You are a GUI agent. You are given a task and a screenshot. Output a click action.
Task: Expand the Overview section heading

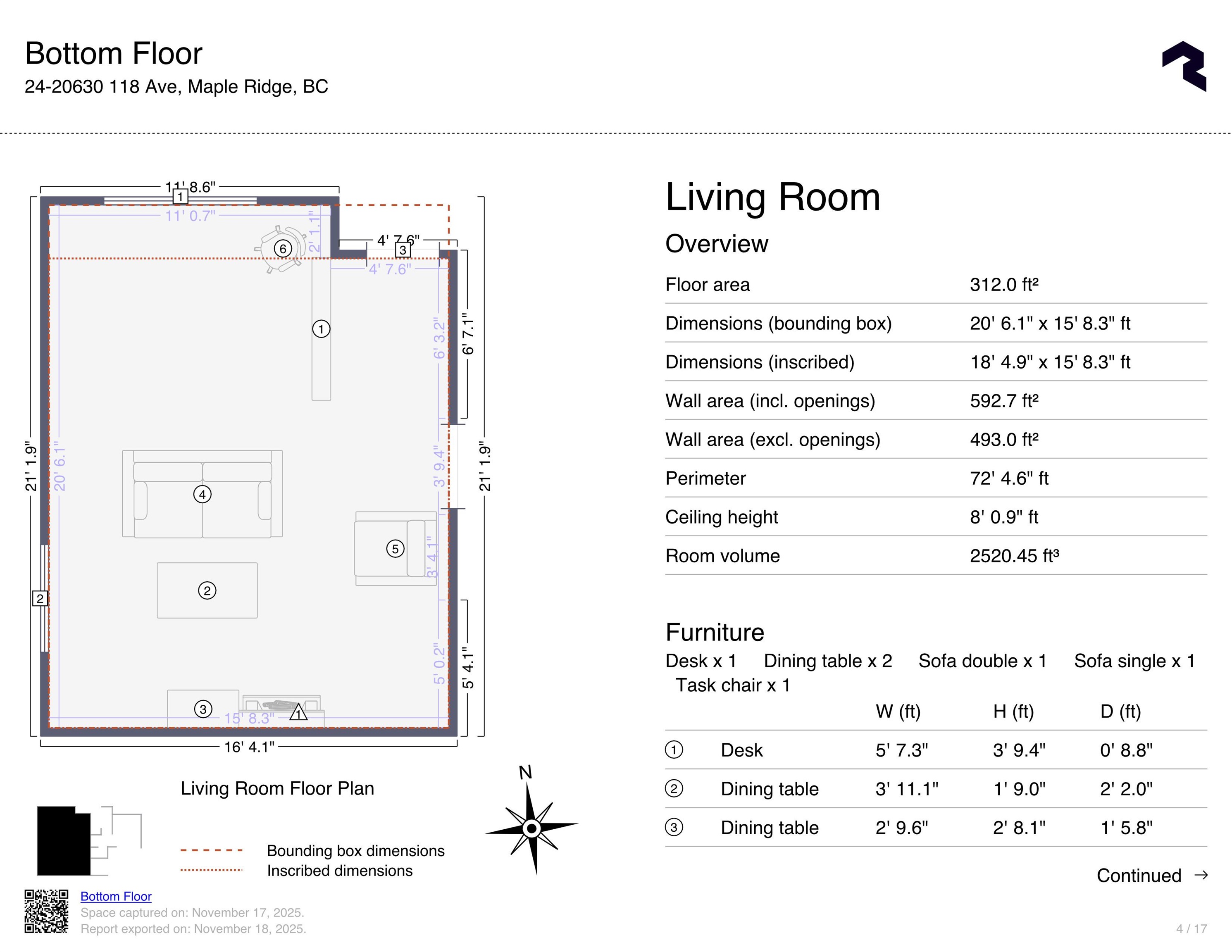click(x=716, y=244)
